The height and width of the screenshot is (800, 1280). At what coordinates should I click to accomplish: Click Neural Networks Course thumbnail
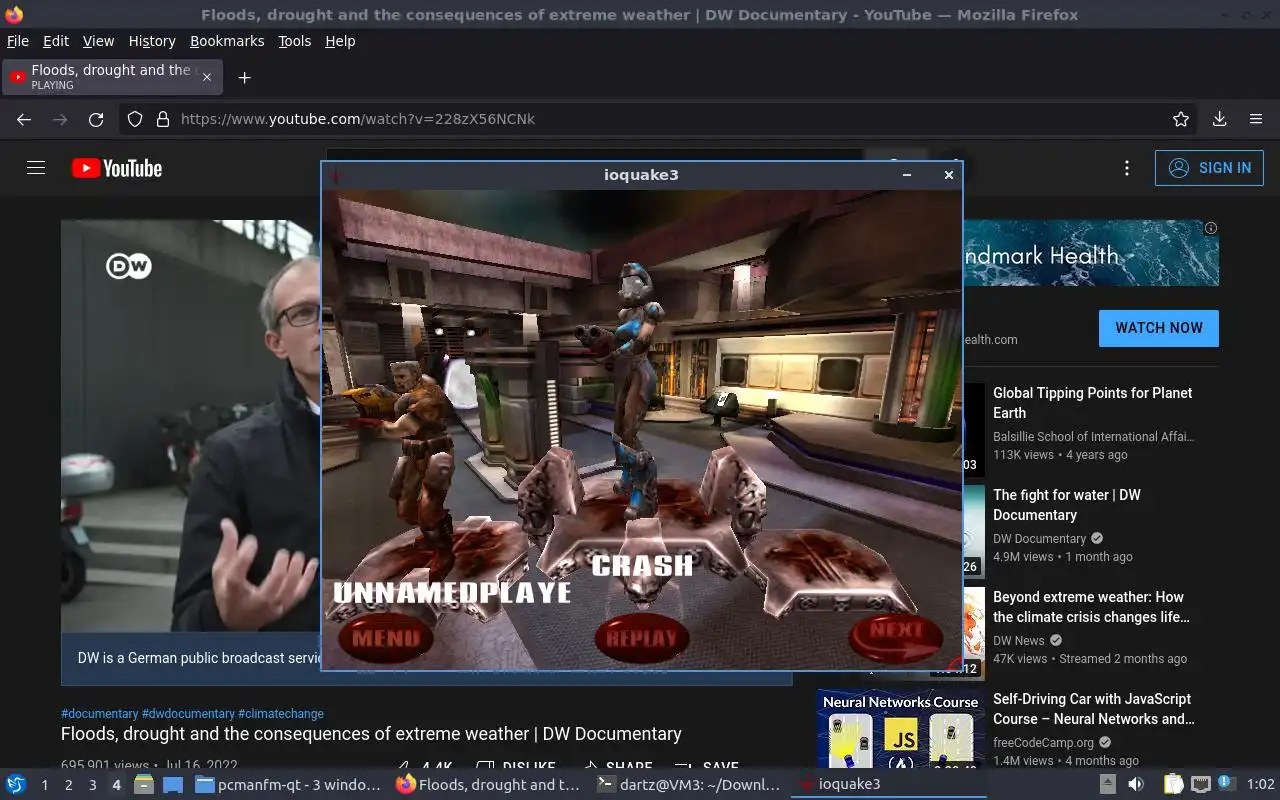[900, 729]
